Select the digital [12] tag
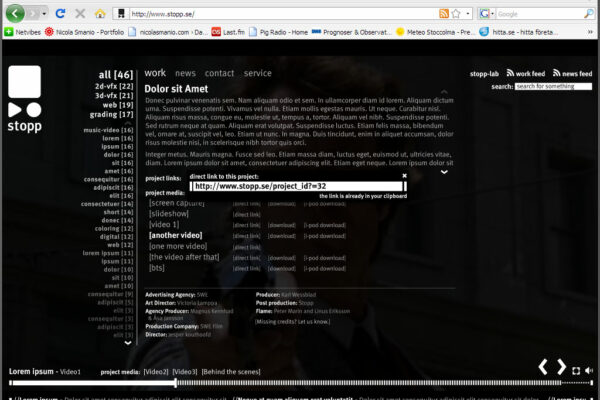 pyautogui.click(x=116, y=237)
